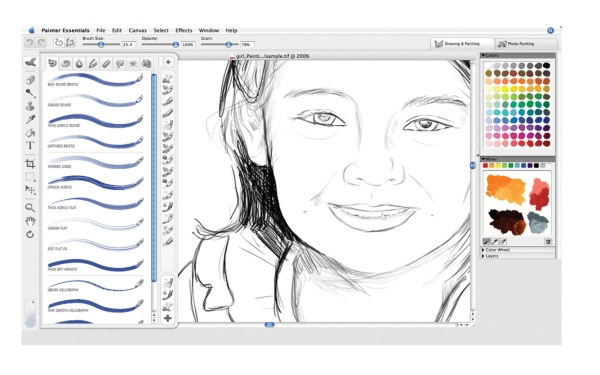Select the Text tool
The height and width of the screenshot is (375, 600).
click(30, 145)
